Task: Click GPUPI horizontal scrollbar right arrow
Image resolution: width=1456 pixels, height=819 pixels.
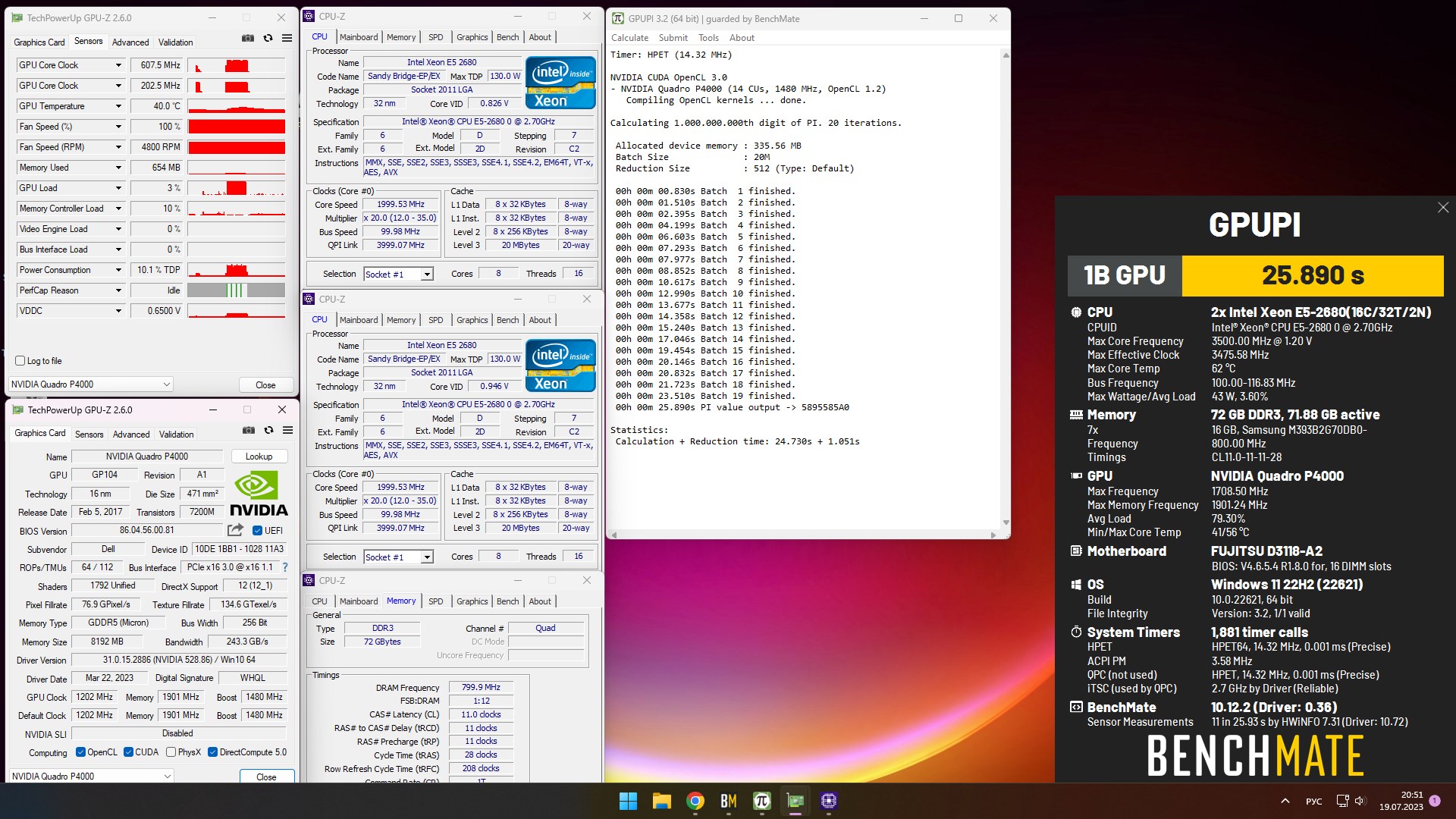Action: (x=993, y=535)
